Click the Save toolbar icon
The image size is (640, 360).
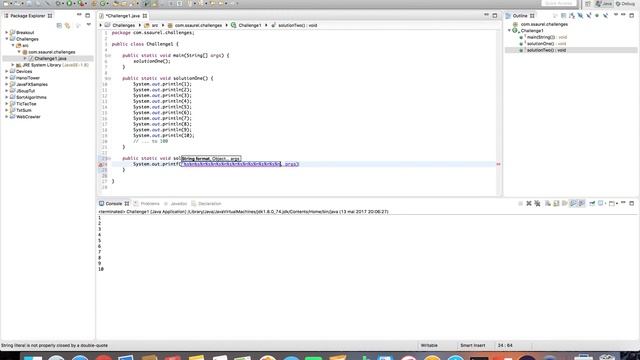tap(29, 3)
